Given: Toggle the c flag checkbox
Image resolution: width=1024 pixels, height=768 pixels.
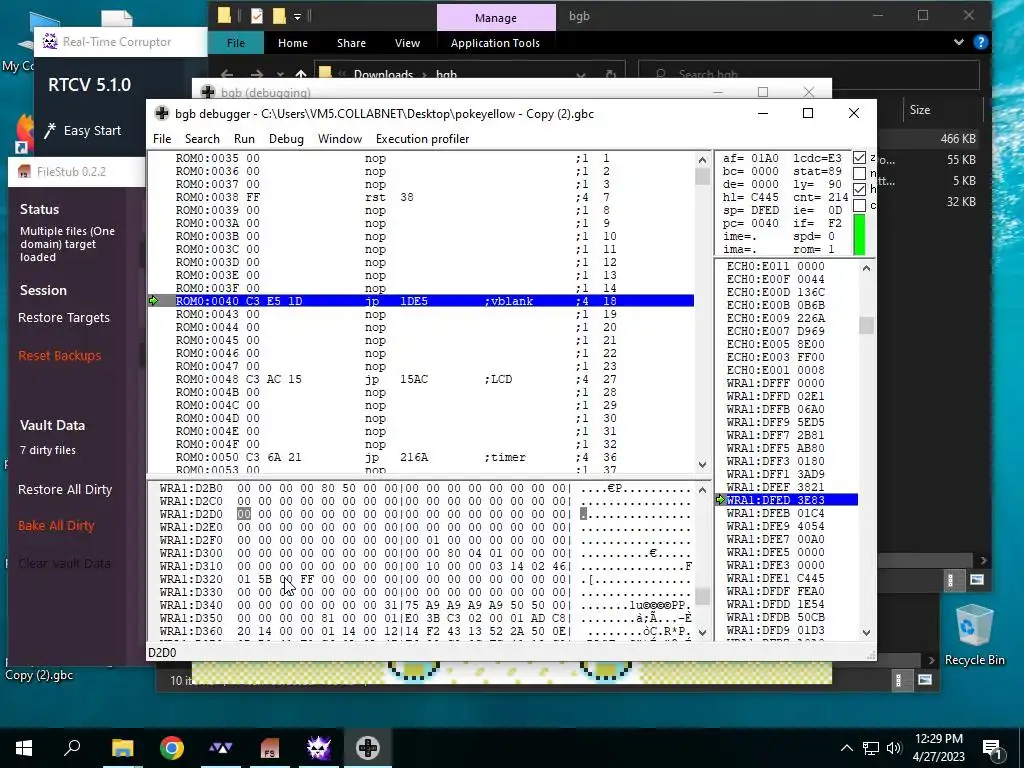Looking at the screenshot, I should (x=859, y=205).
